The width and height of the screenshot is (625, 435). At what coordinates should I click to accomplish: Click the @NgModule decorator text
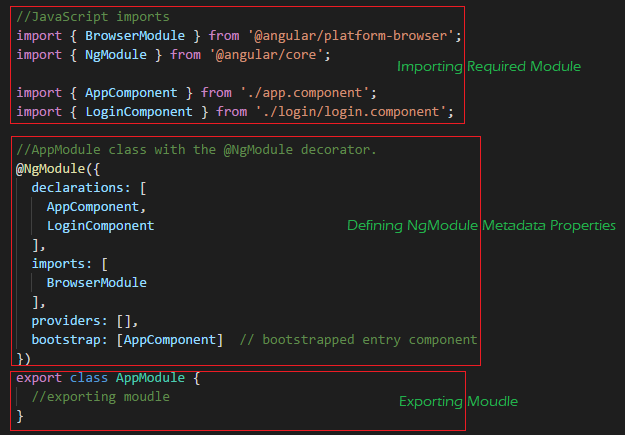pyautogui.click(x=50, y=169)
